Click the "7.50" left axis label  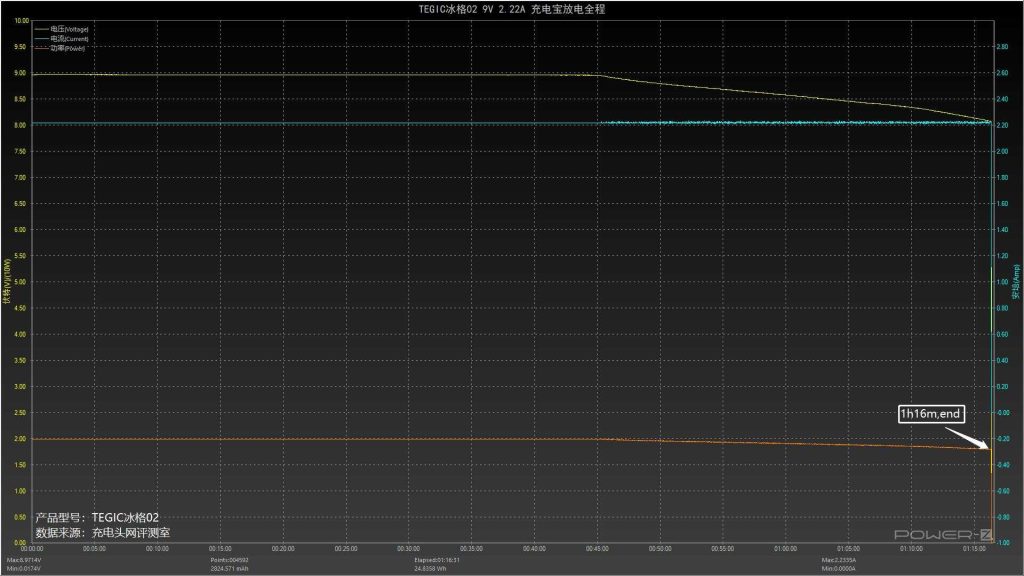tap(20, 152)
